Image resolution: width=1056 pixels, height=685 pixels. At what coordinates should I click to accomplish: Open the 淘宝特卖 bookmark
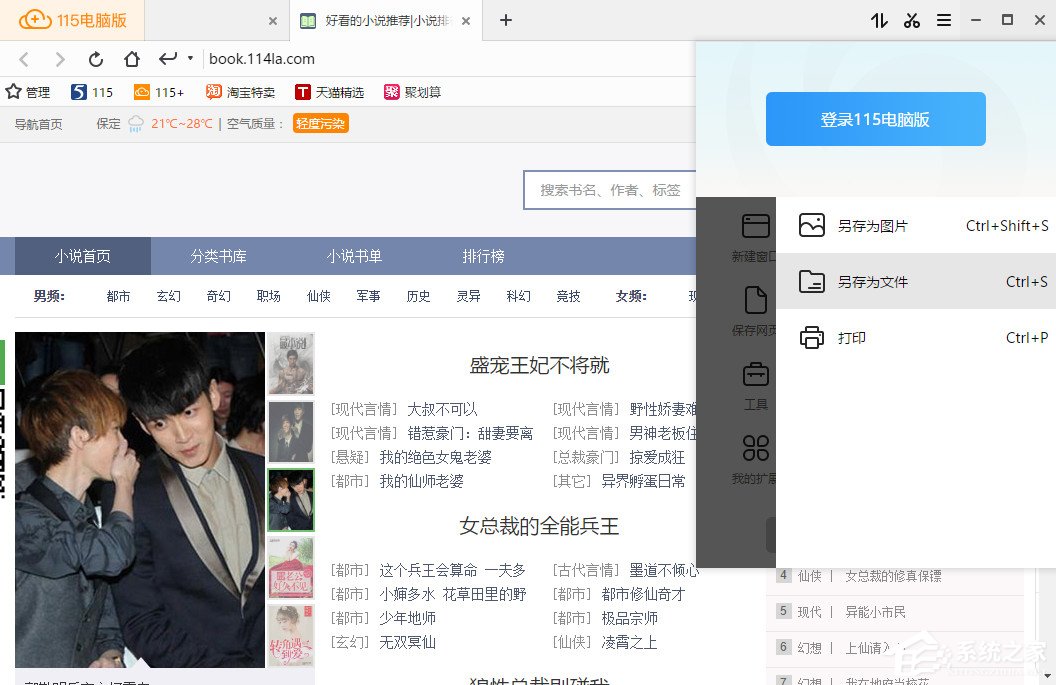(250, 91)
